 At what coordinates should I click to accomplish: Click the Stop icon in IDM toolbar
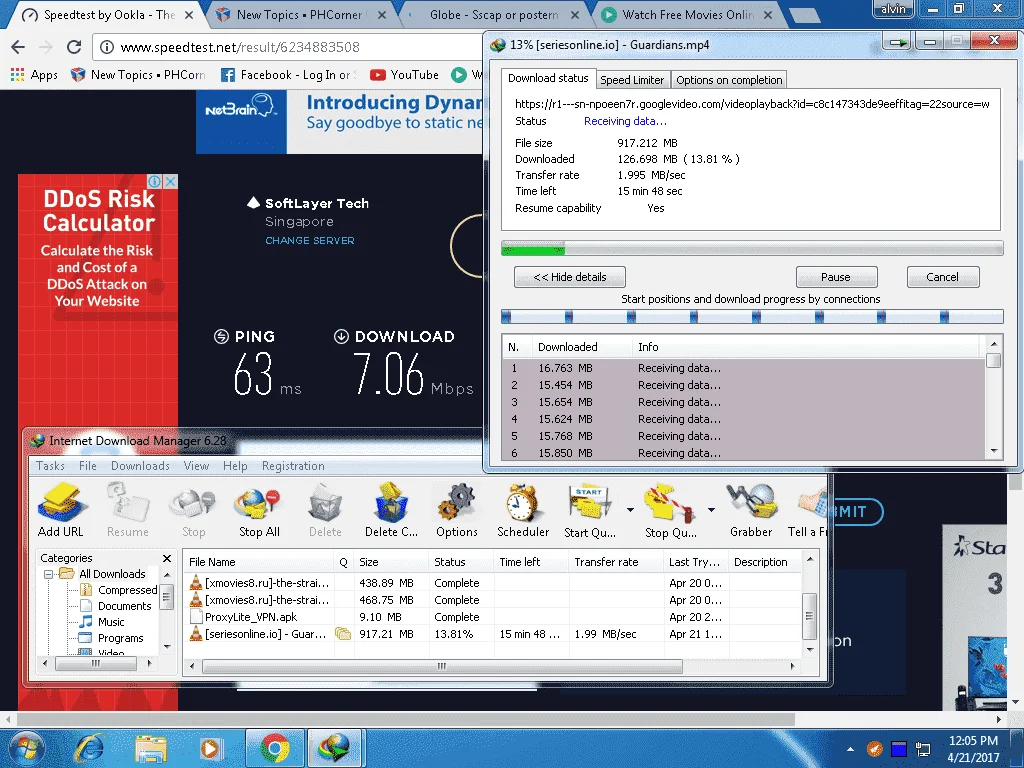click(193, 509)
